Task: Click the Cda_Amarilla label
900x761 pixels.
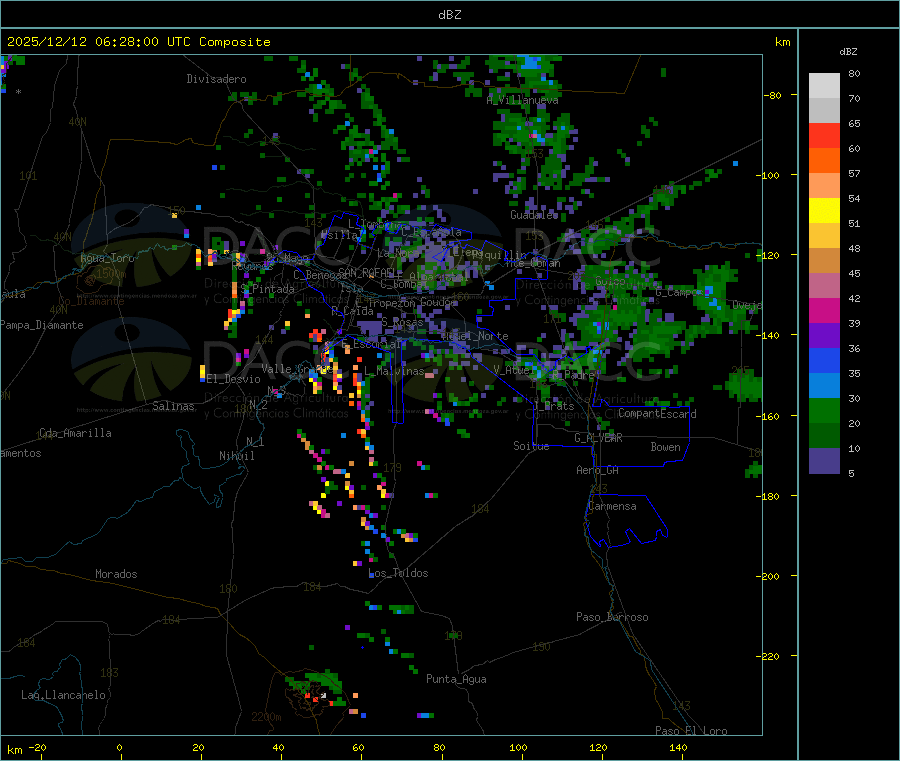Action: click(75, 433)
